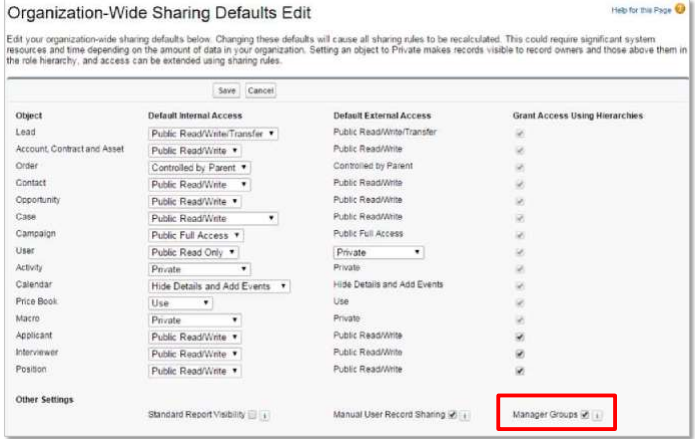Open the Macro internal access dropdown
695x439 pixels.
194,320
